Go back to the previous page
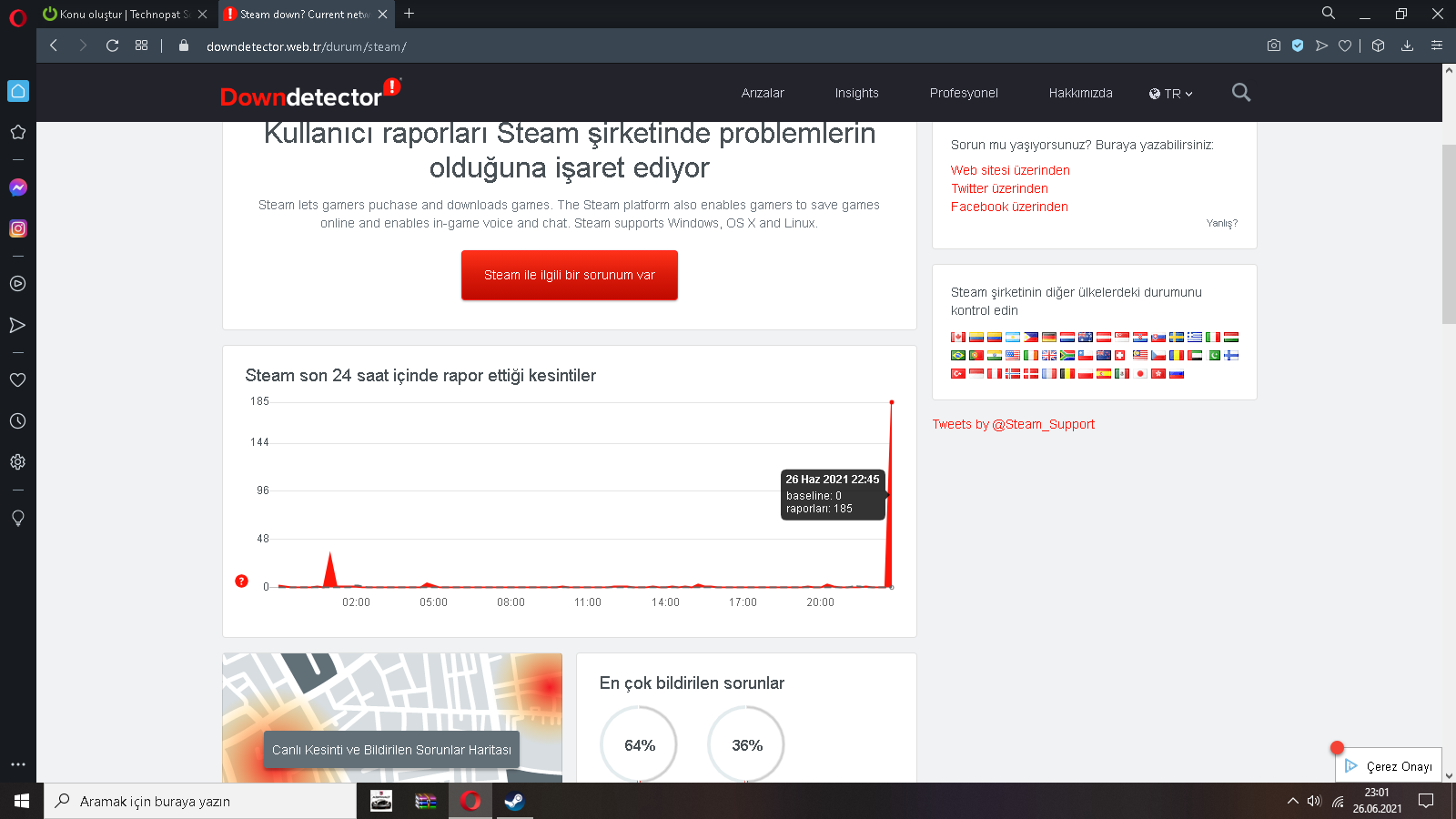 54,45
